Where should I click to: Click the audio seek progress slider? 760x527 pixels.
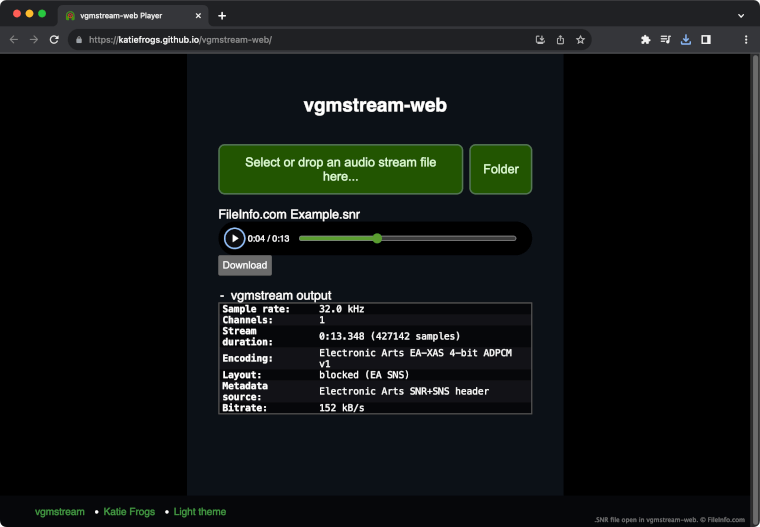407,238
